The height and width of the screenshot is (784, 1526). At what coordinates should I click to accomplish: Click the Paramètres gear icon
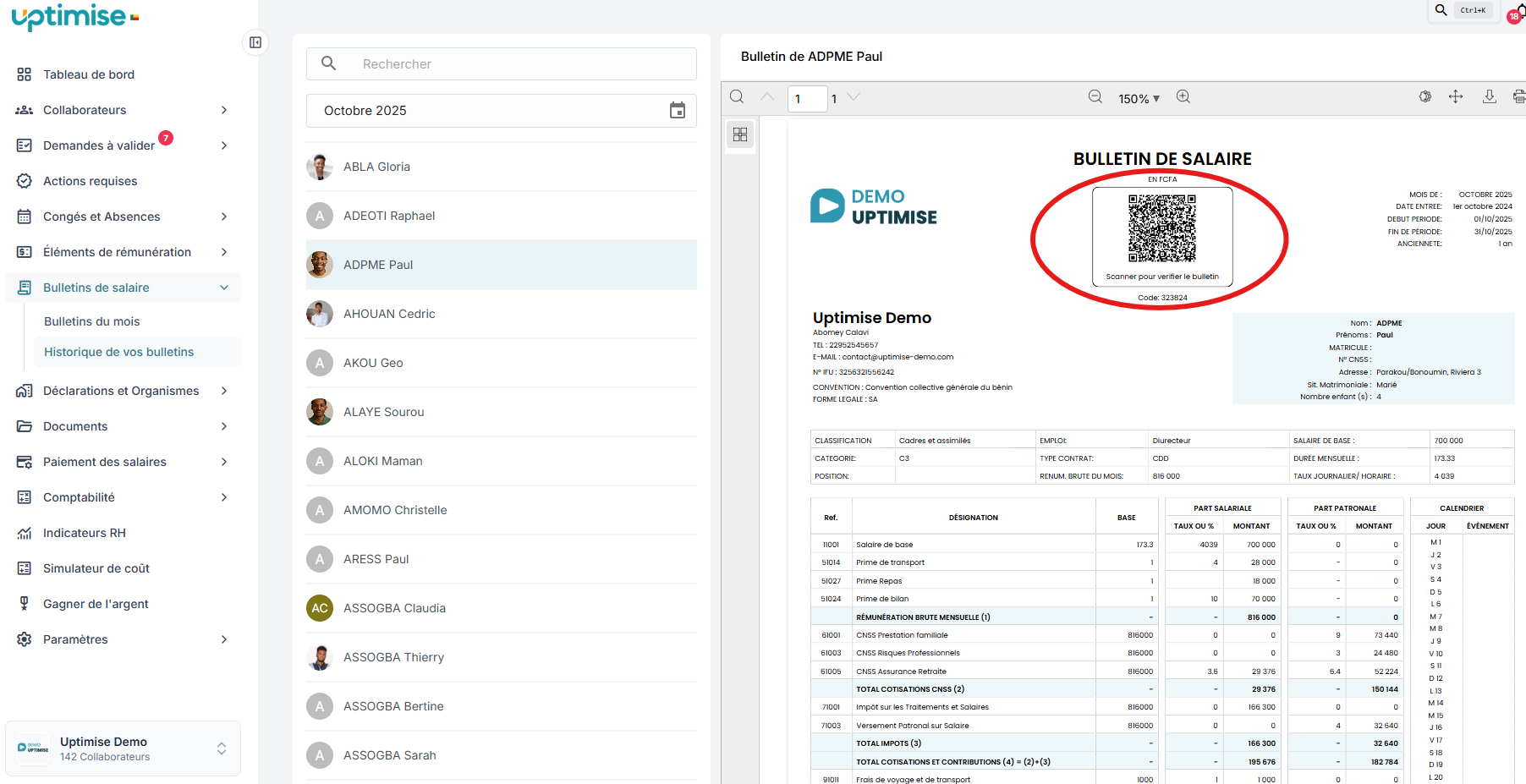pos(25,639)
